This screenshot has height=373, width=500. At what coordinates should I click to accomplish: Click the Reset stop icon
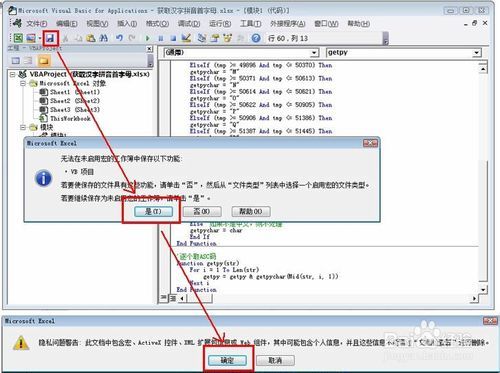pos(173,38)
